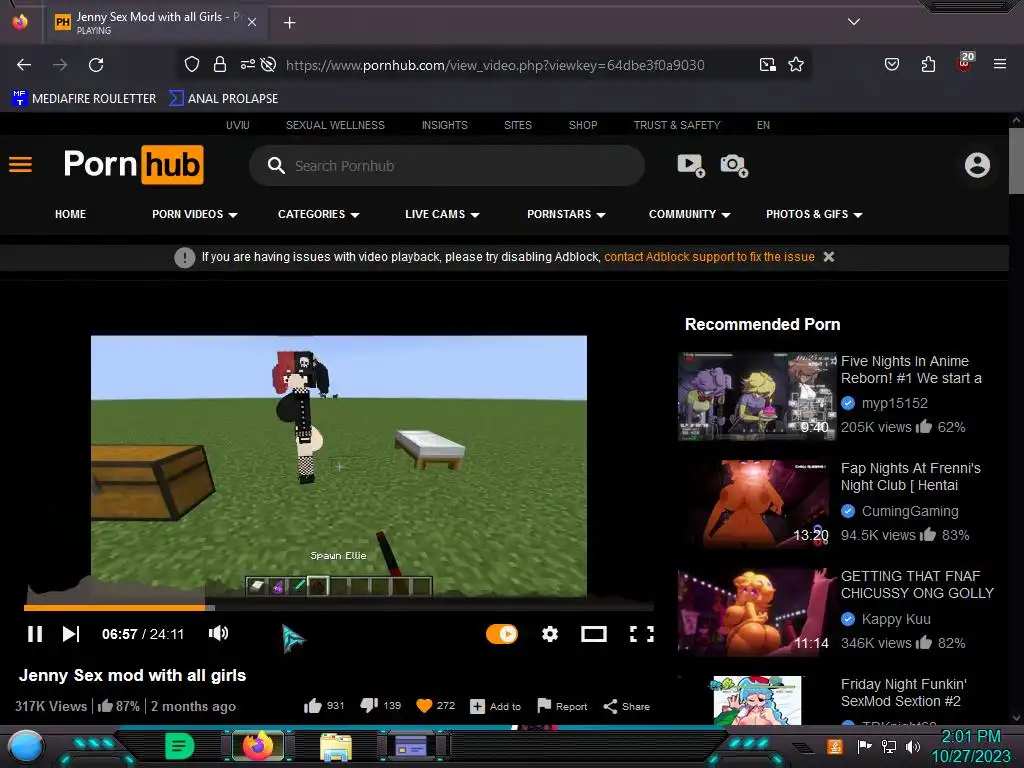This screenshot has width=1024, height=768.
Task: Click contact Adblock support link
Action: point(709,257)
